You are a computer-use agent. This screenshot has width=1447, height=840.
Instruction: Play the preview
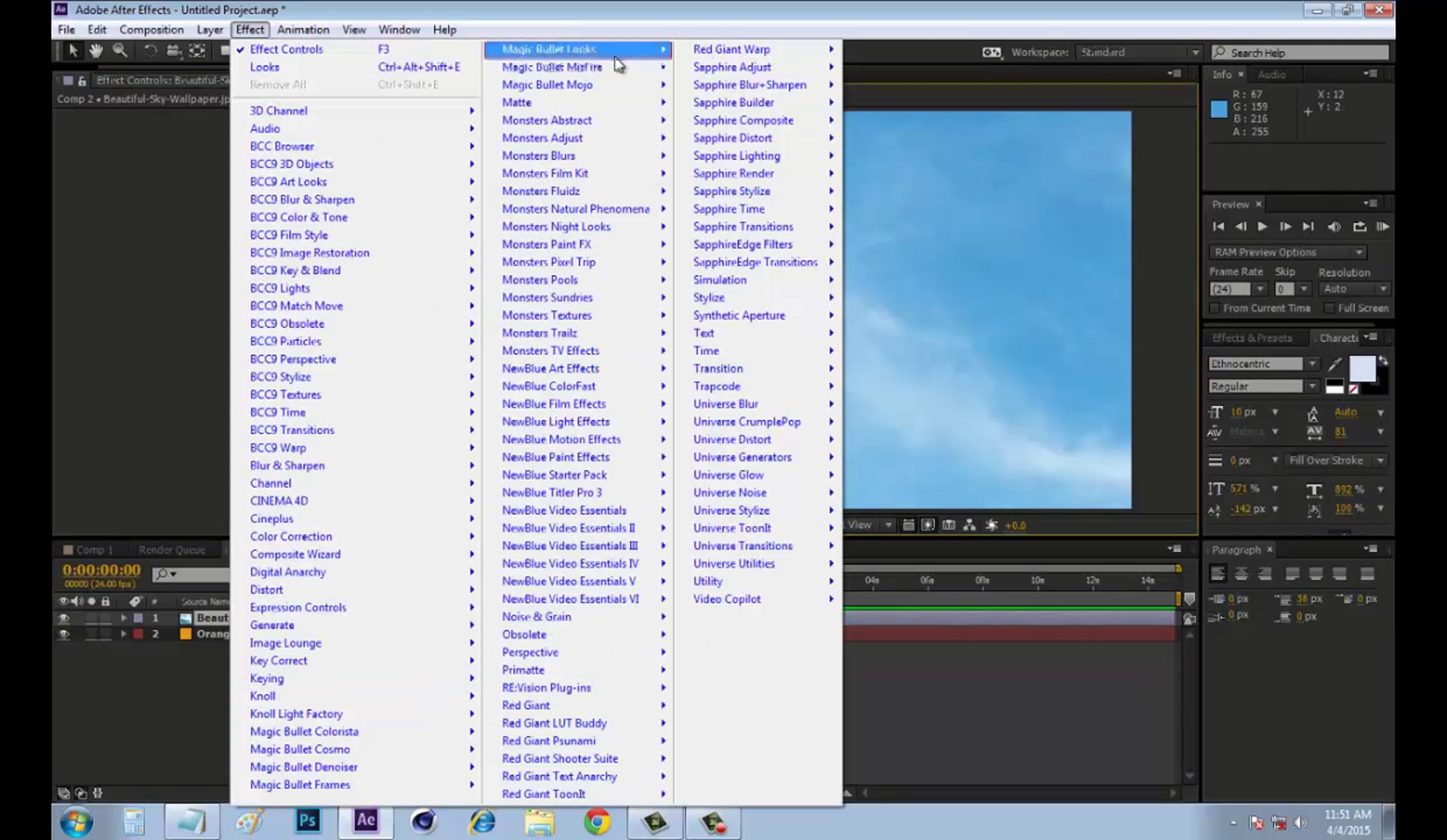click(x=1262, y=227)
